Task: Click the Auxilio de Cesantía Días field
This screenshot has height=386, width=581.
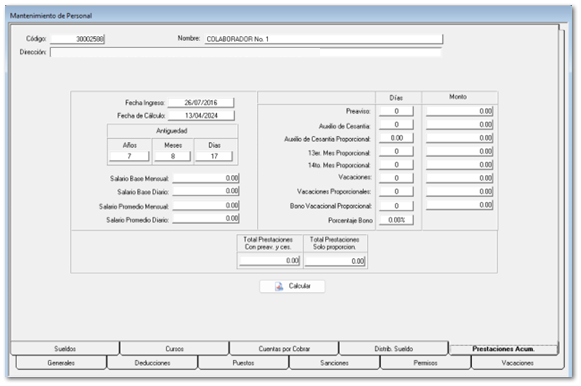Action: click(396, 124)
